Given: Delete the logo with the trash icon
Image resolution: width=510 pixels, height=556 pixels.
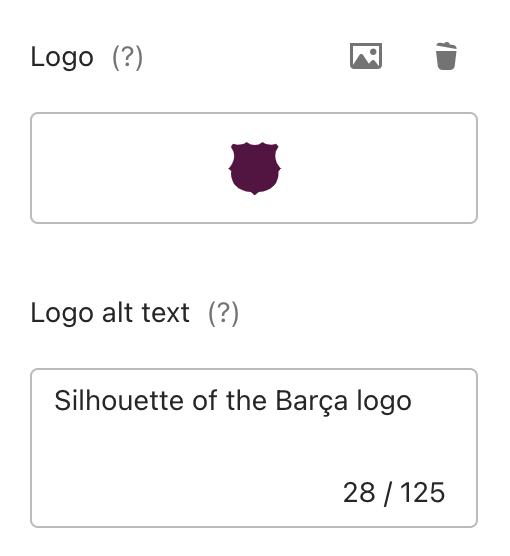Looking at the screenshot, I should pos(446,56).
